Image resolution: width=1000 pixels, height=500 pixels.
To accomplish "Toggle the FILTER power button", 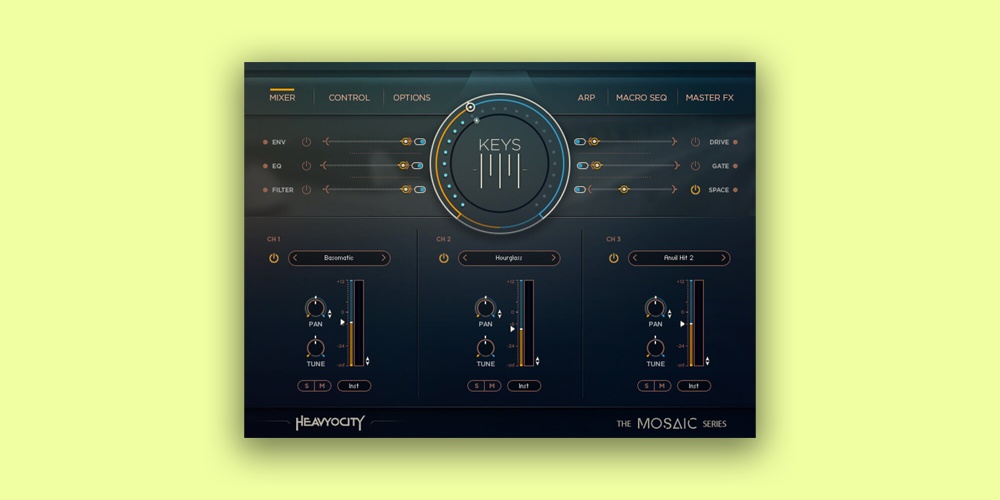I will coord(306,189).
